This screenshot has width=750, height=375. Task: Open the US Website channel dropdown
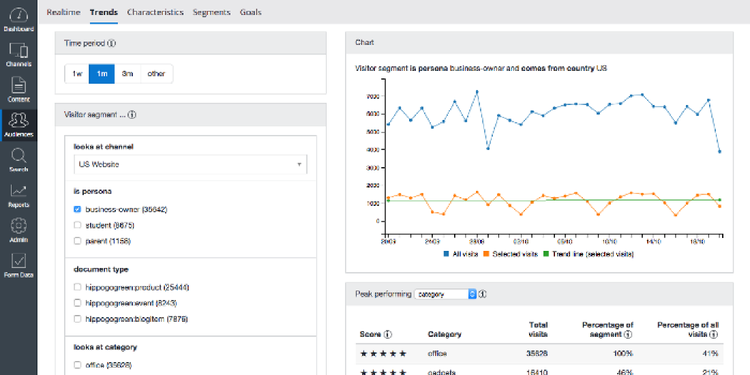190,164
